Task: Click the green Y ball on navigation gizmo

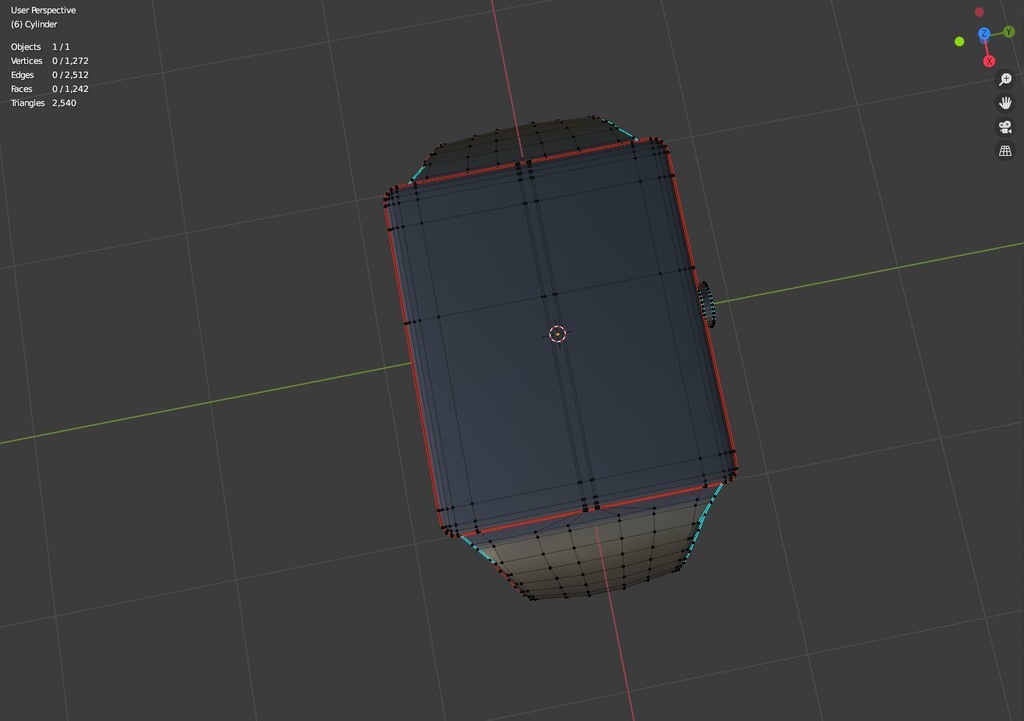Action: tap(1008, 32)
